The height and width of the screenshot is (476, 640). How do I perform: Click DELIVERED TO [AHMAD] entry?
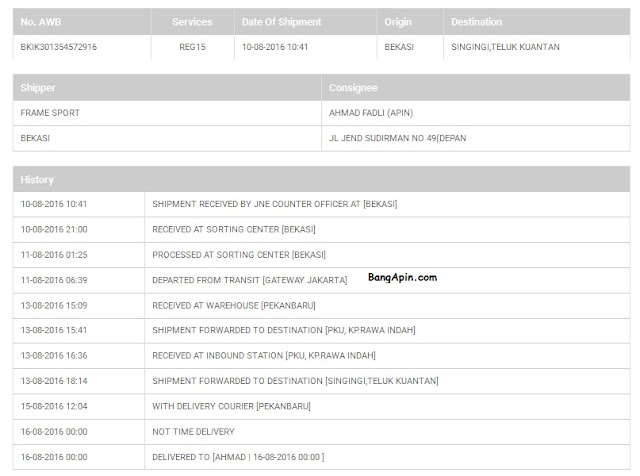238,457
